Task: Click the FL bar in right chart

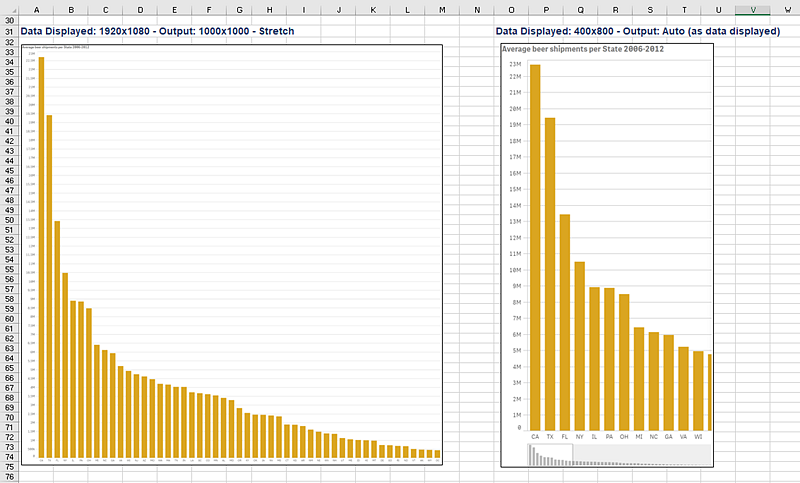Action: coord(565,322)
